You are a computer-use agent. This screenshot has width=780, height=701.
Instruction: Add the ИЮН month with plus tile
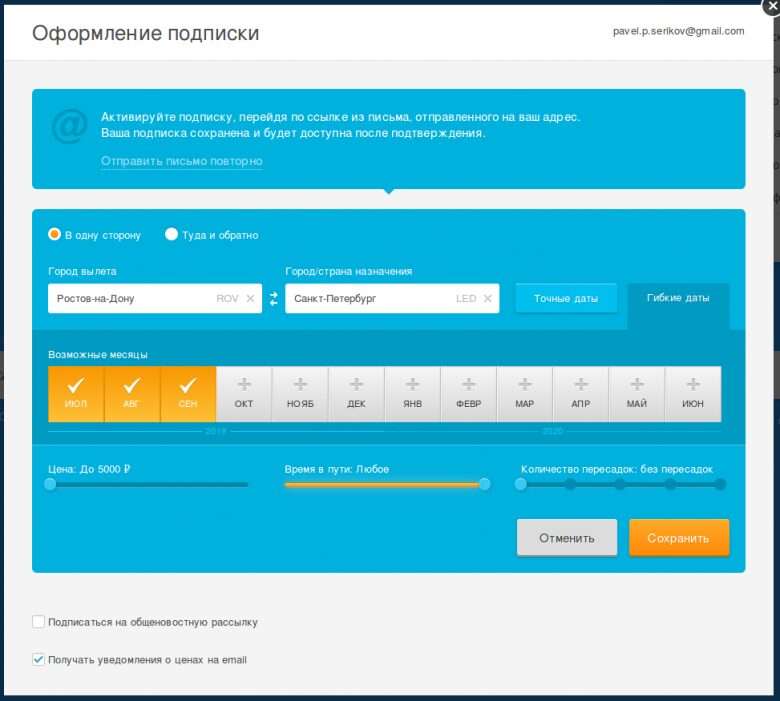point(692,393)
